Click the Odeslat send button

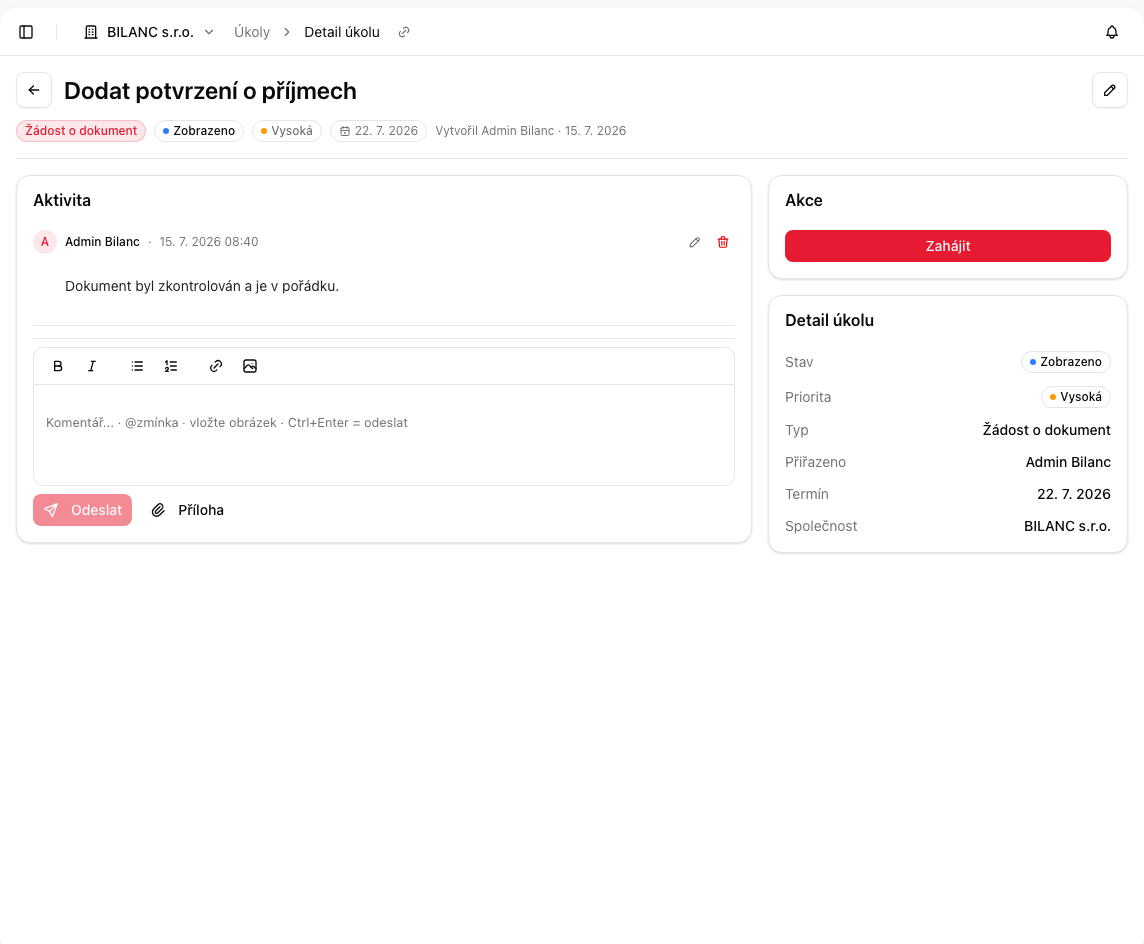tap(82, 510)
